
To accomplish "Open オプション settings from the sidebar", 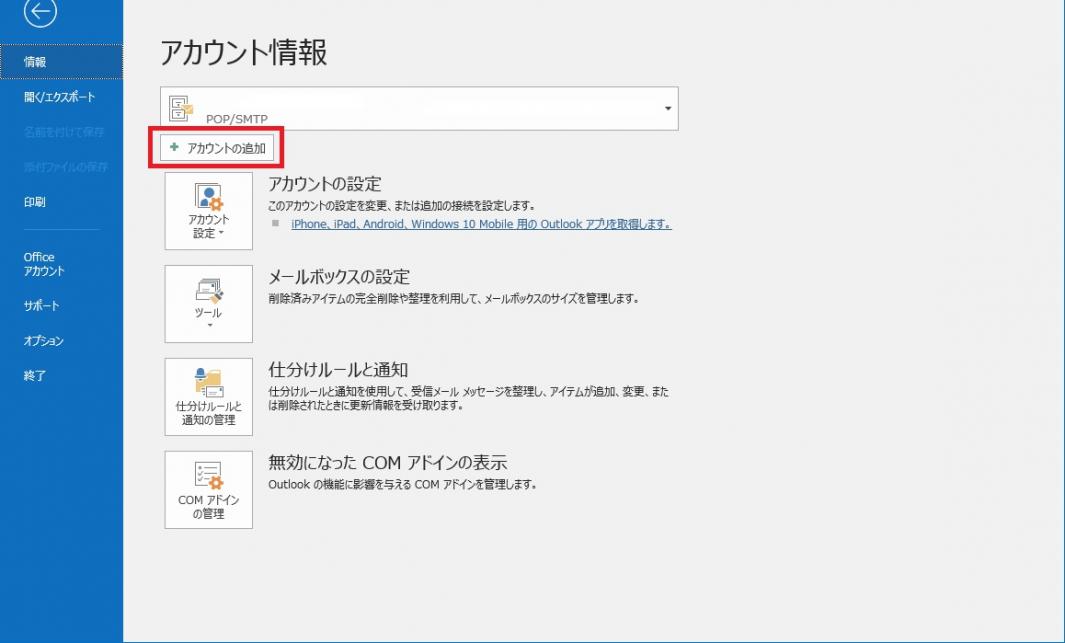I will point(44,341).
